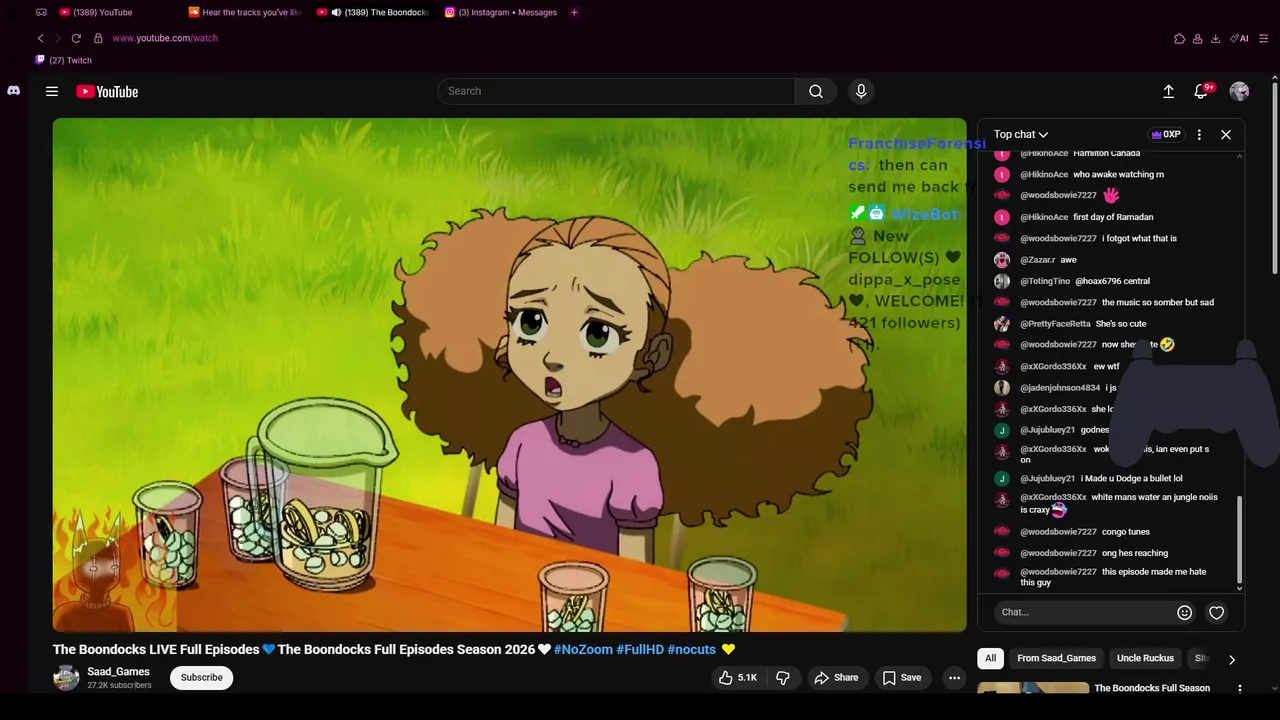Switch to Hear the tracks you've liked tab
Image resolution: width=1280 pixels, height=720 pixels.
[x=245, y=12]
